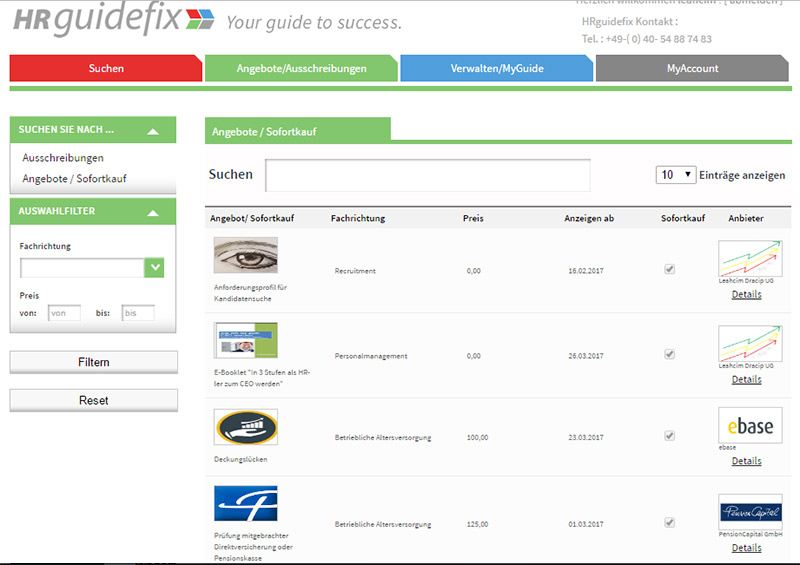This screenshot has height=565, width=800.
Task: Click the Deckungslücken hand icon image
Action: point(245,427)
